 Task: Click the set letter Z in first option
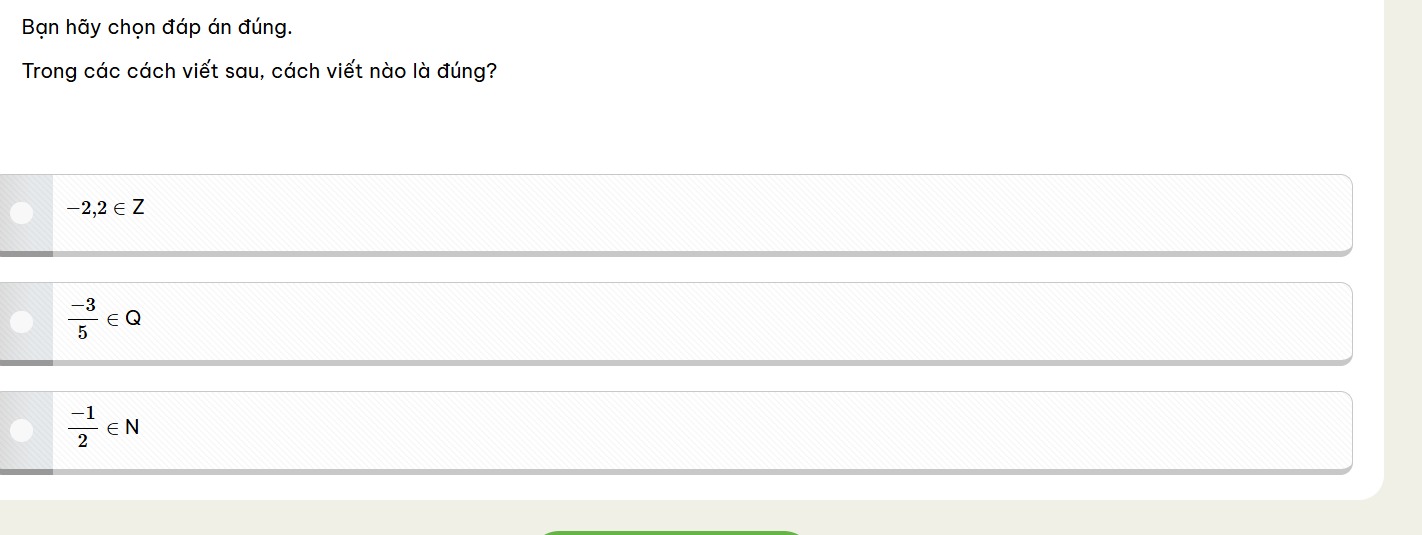click(x=138, y=208)
